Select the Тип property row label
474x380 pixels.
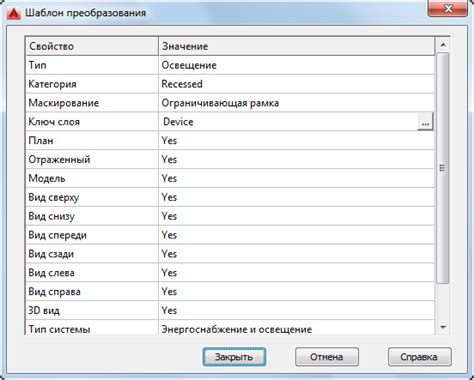[92, 65]
